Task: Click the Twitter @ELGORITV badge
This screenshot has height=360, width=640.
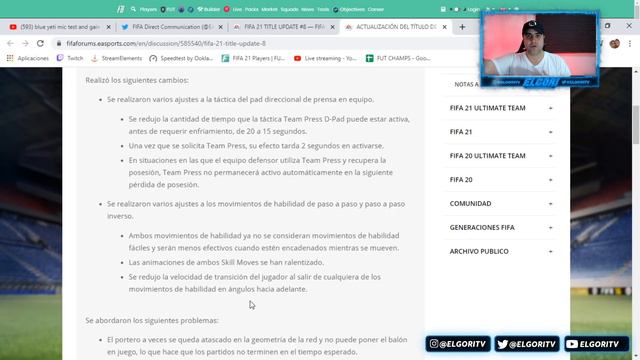Action: 527,344
